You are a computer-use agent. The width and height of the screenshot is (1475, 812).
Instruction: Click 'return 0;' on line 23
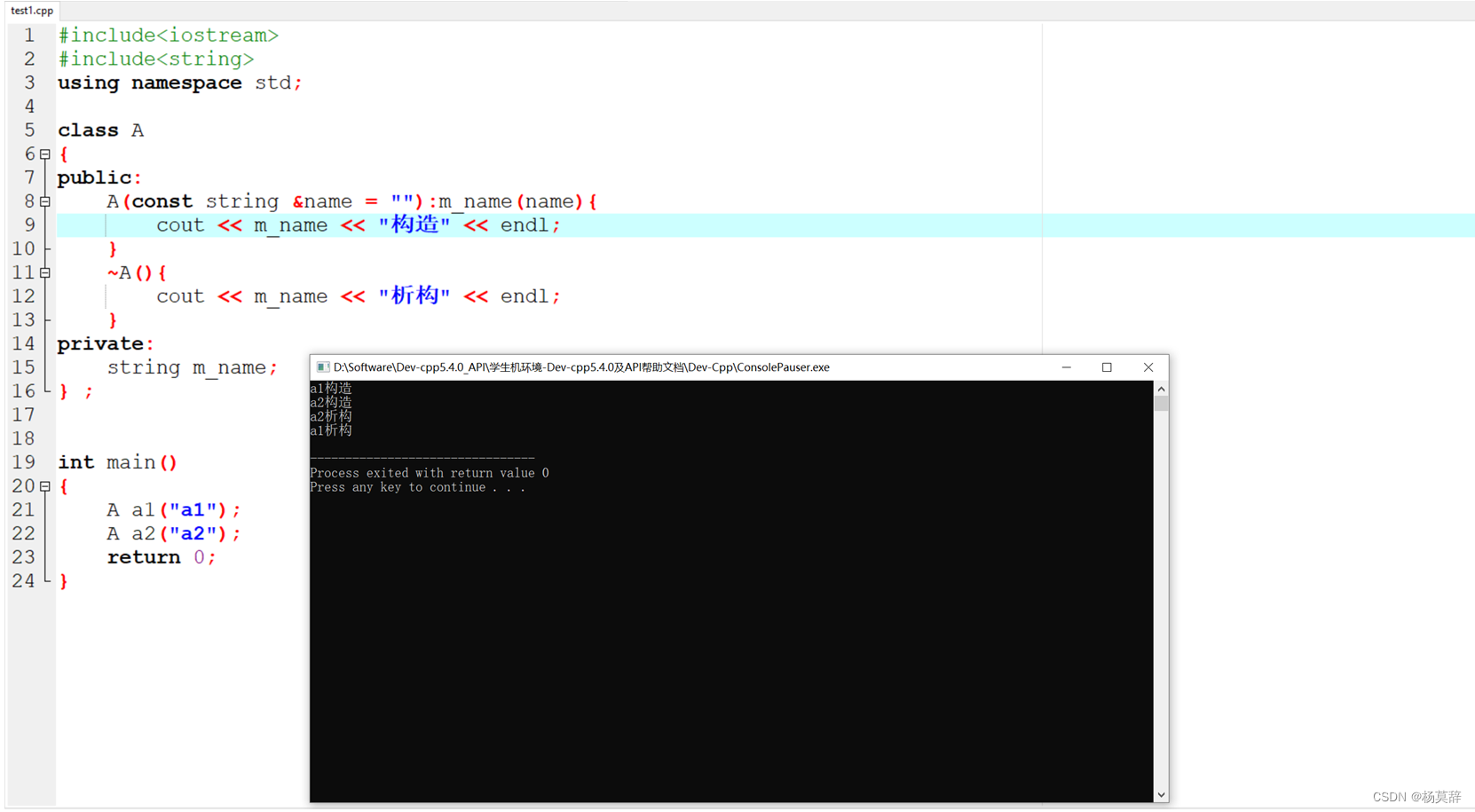tap(162, 557)
